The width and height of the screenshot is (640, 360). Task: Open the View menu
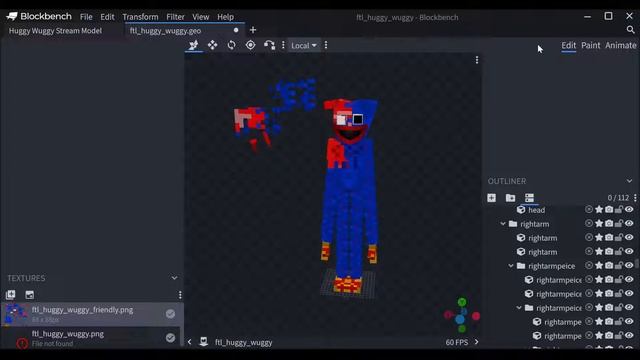coord(201,17)
